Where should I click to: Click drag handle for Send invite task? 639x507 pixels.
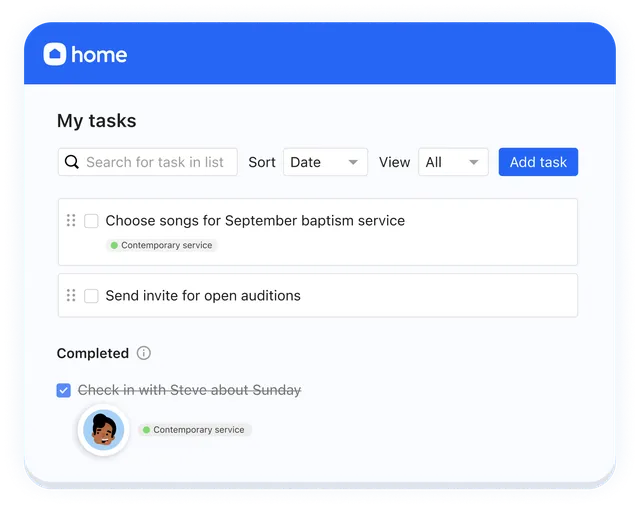tap(71, 295)
